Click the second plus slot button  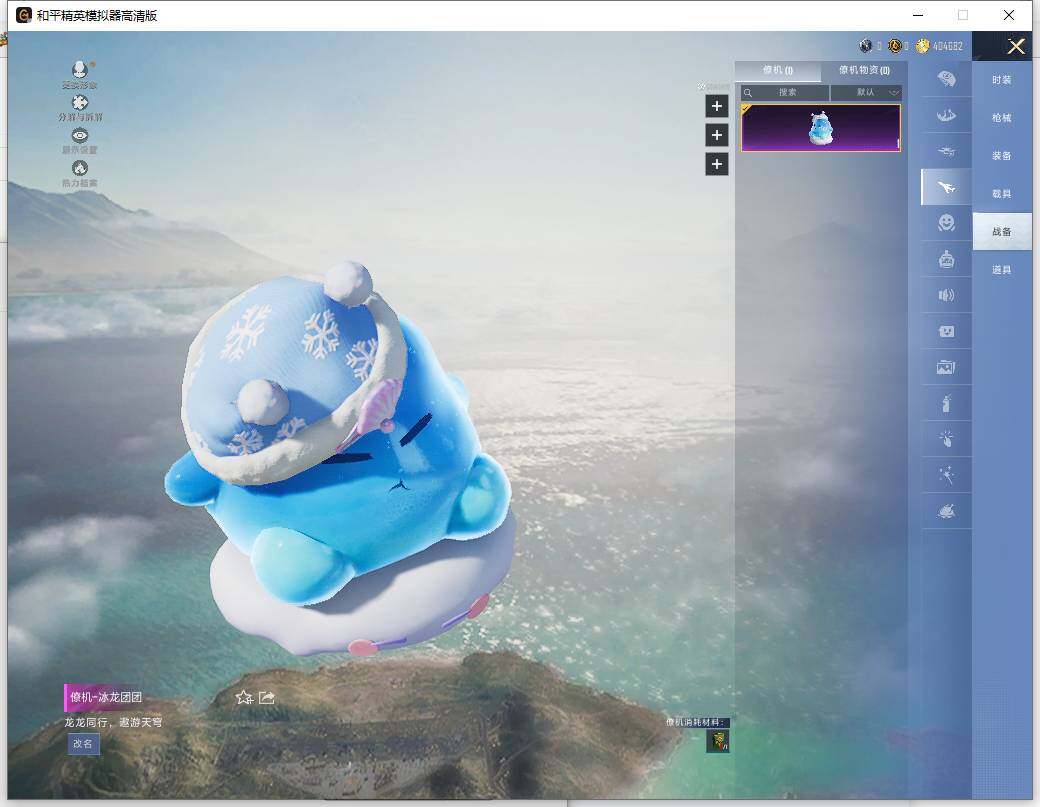click(716, 135)
